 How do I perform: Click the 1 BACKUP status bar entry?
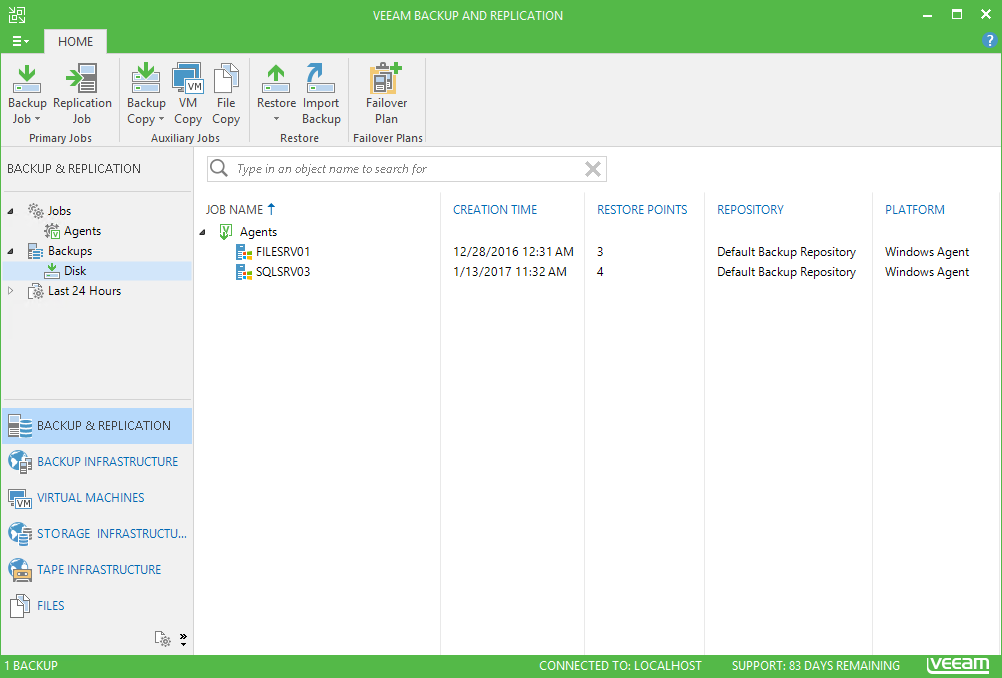31,666
